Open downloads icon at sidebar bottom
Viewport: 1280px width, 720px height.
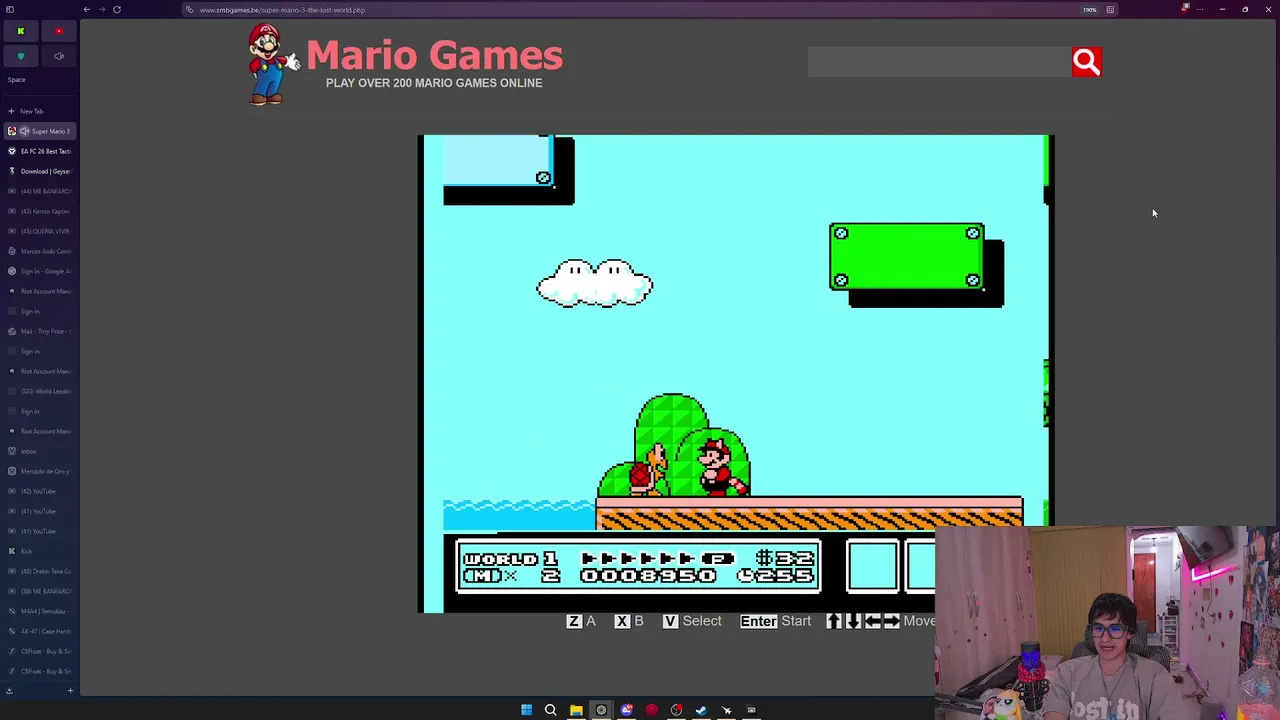(x=9, y=690)
